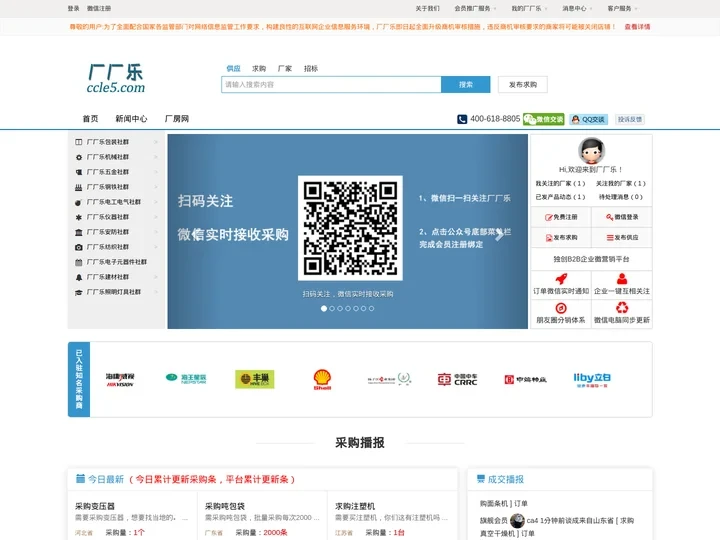The width and height of the screenshot is (720, 540).
Task: Select the sixth carousel dot
Action: point(363,309)
